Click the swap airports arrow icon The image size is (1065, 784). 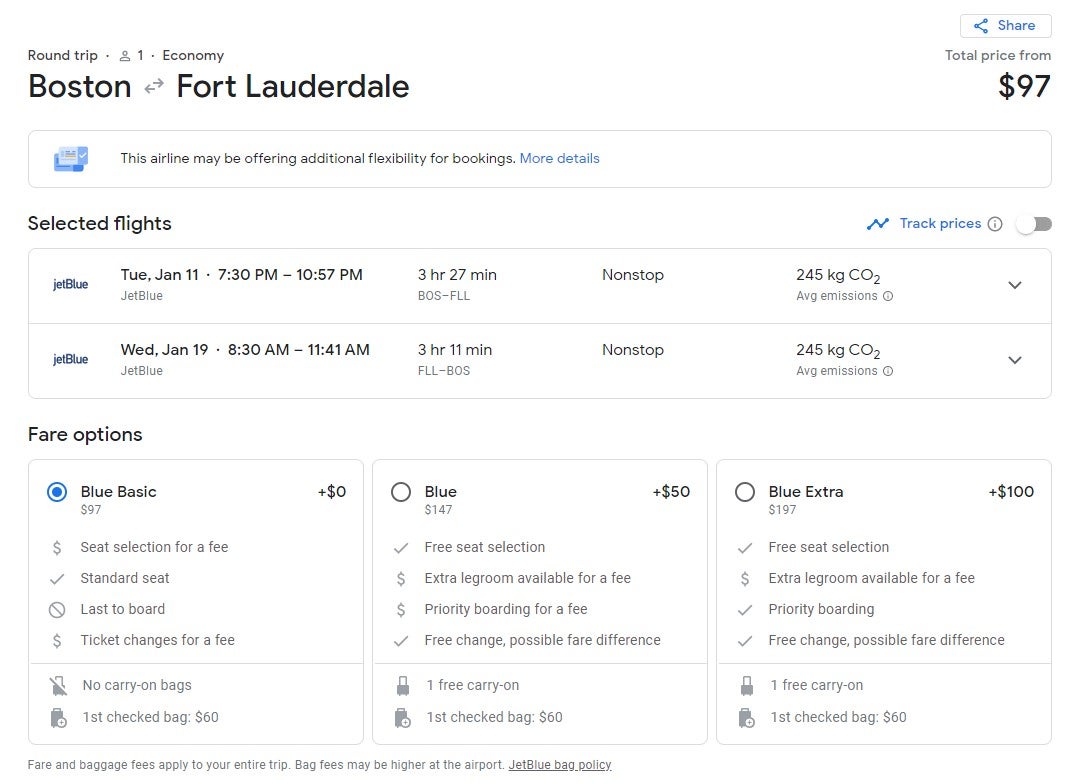tap(152, 88)
